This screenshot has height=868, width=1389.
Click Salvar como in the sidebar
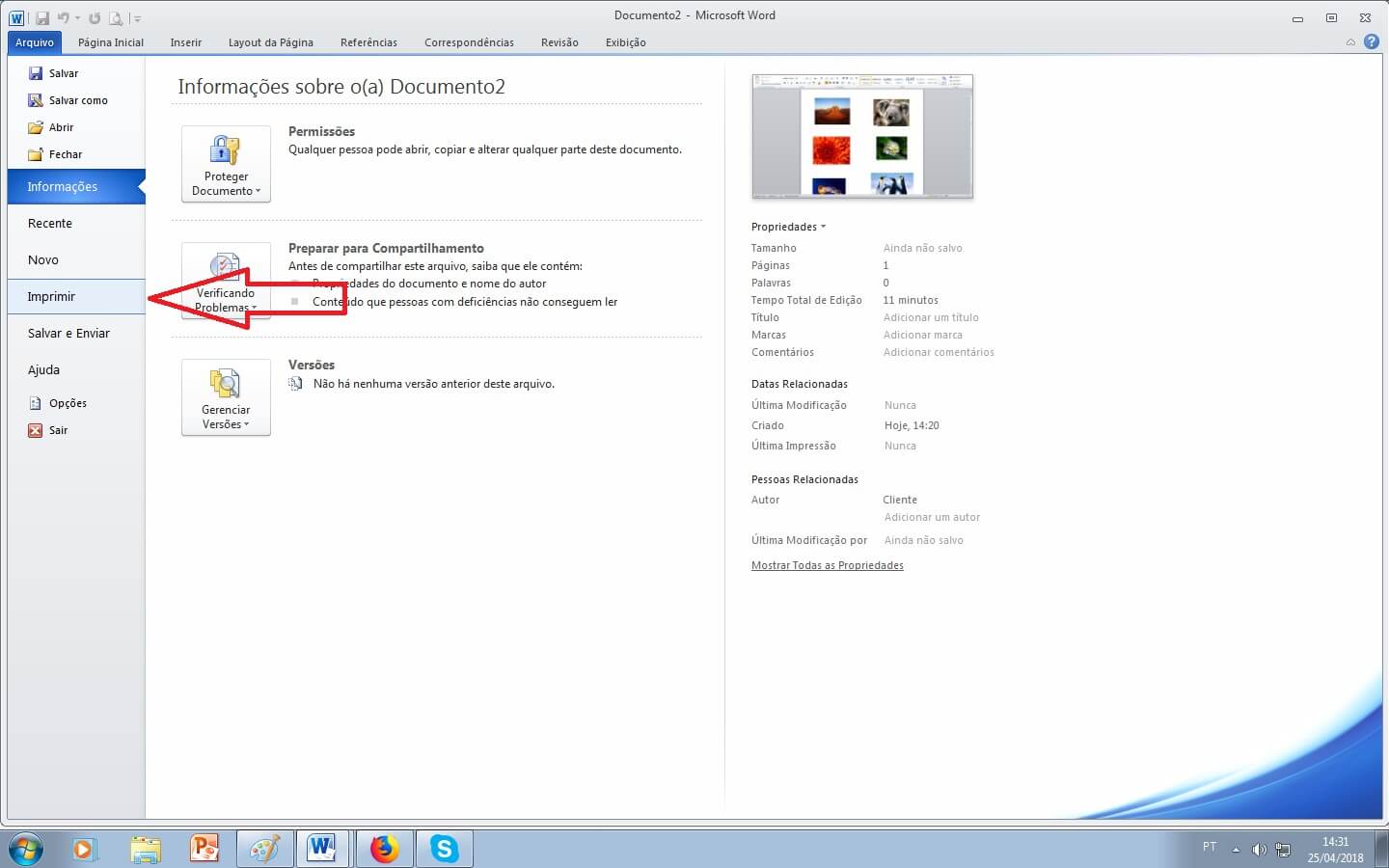(x=77, y=100)
